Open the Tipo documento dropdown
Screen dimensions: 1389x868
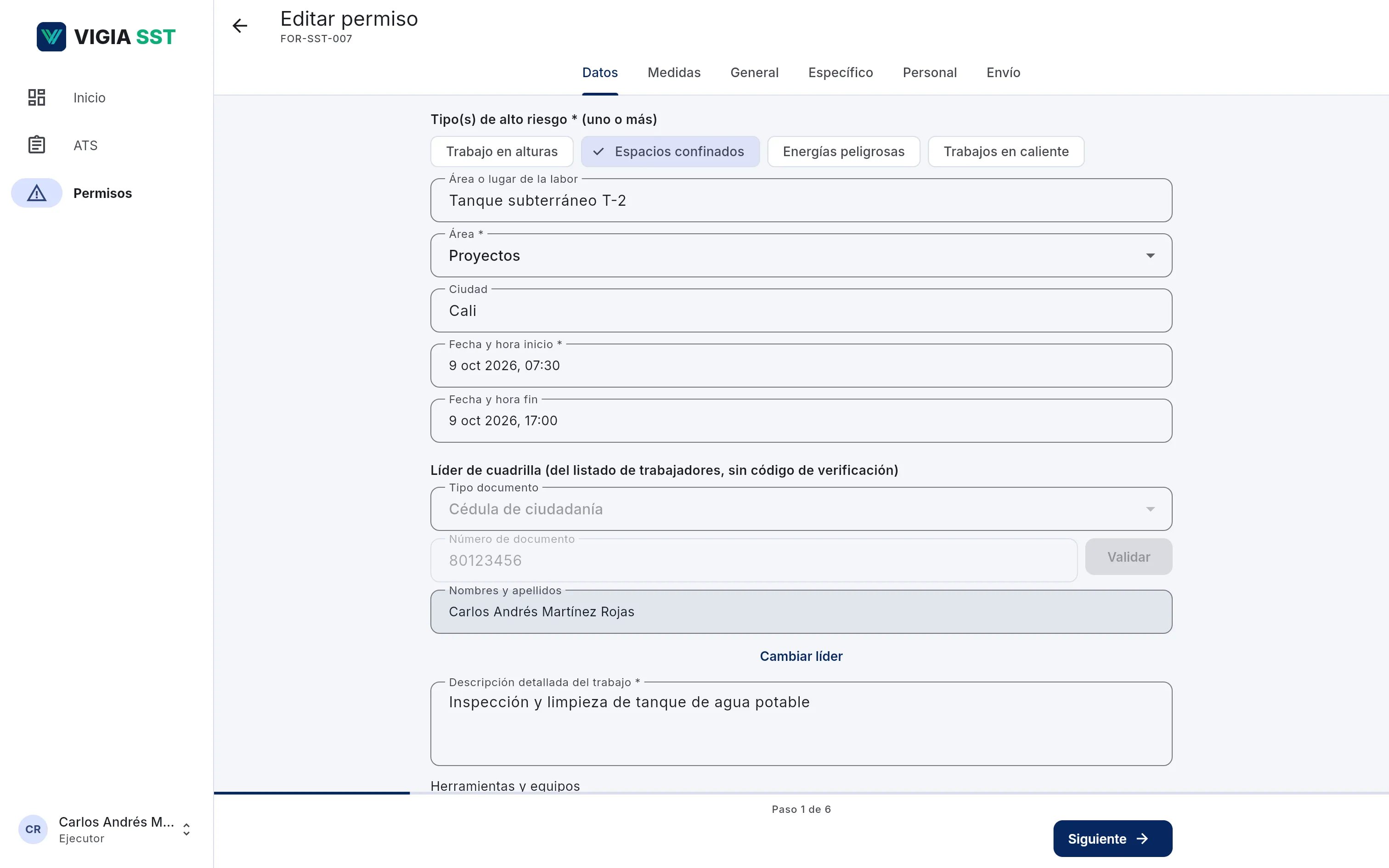click(x=801, y=509)
